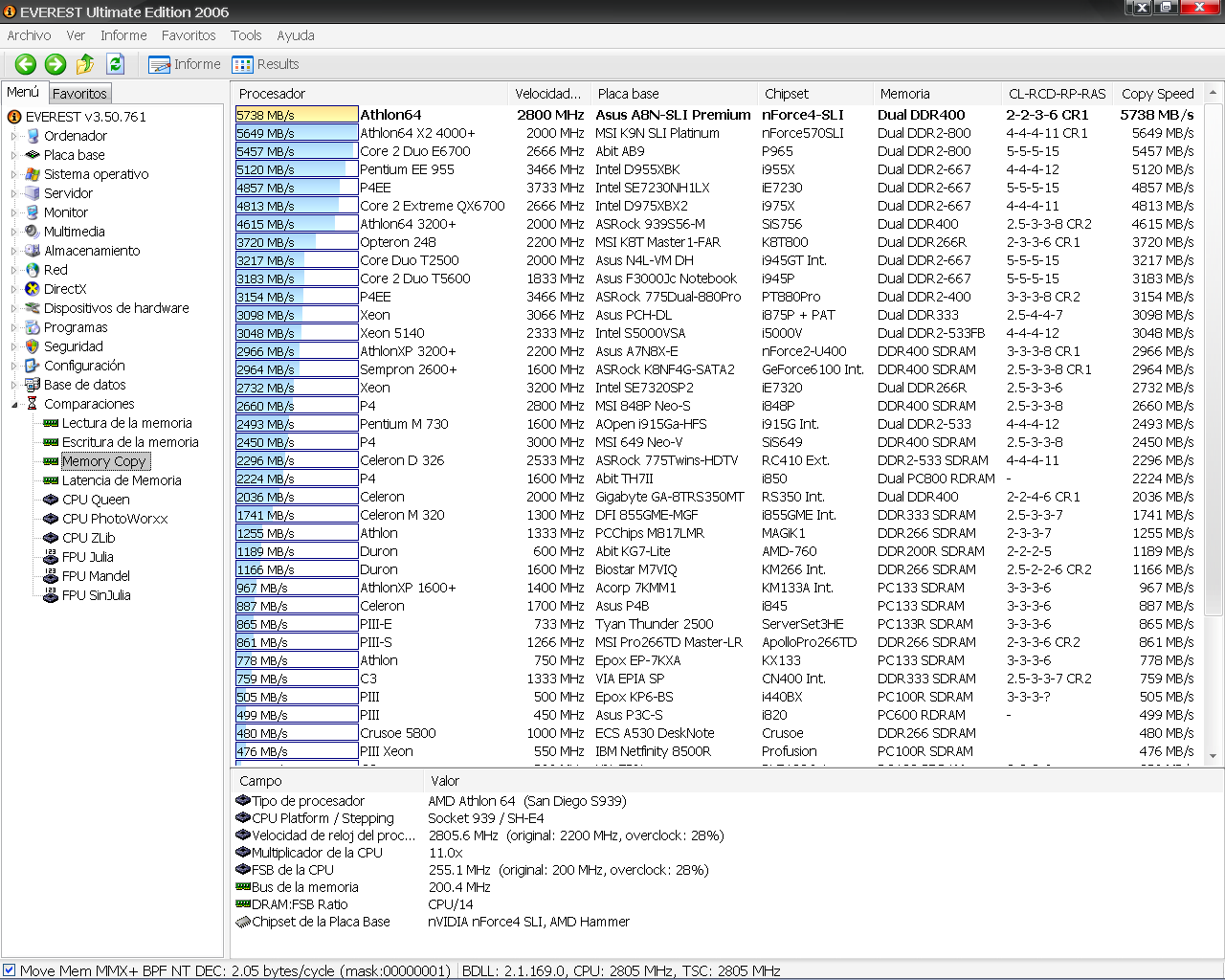Select the Core 2 Extreme QX6700 row
This screenshot has width=1225, height=980.
pos(716,206)
